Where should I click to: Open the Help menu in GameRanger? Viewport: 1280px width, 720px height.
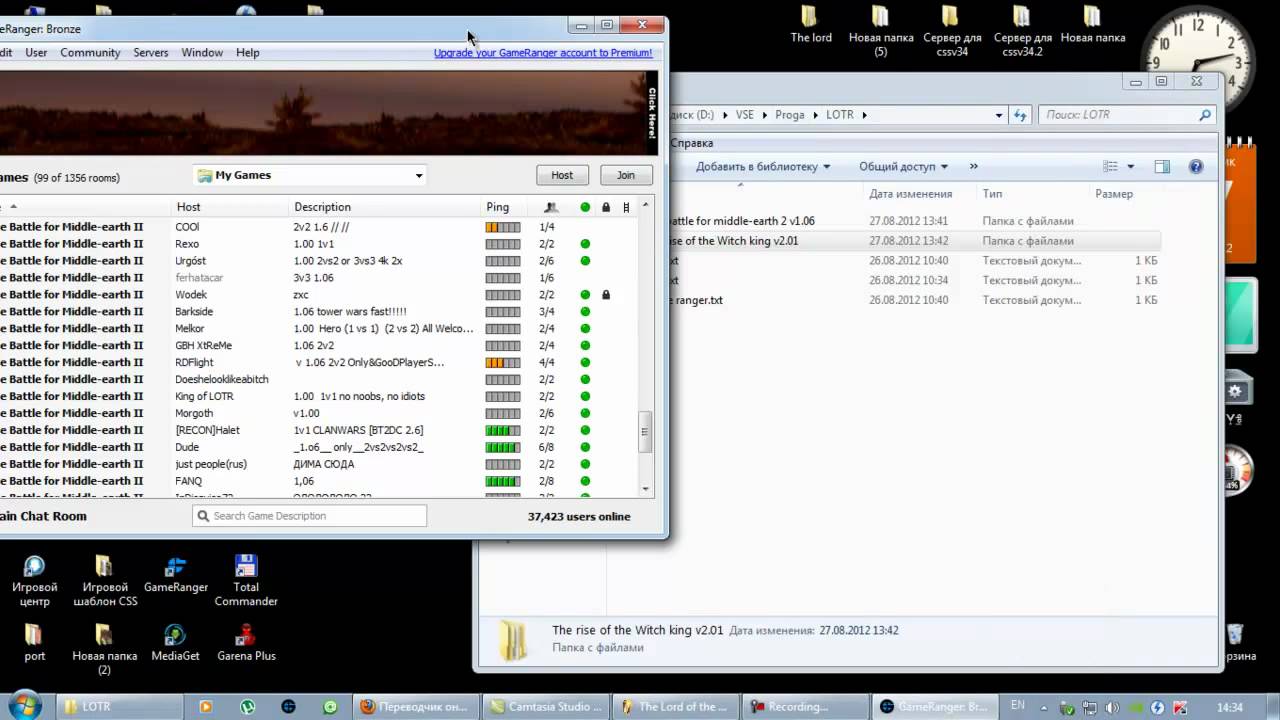tap(247, 52)
